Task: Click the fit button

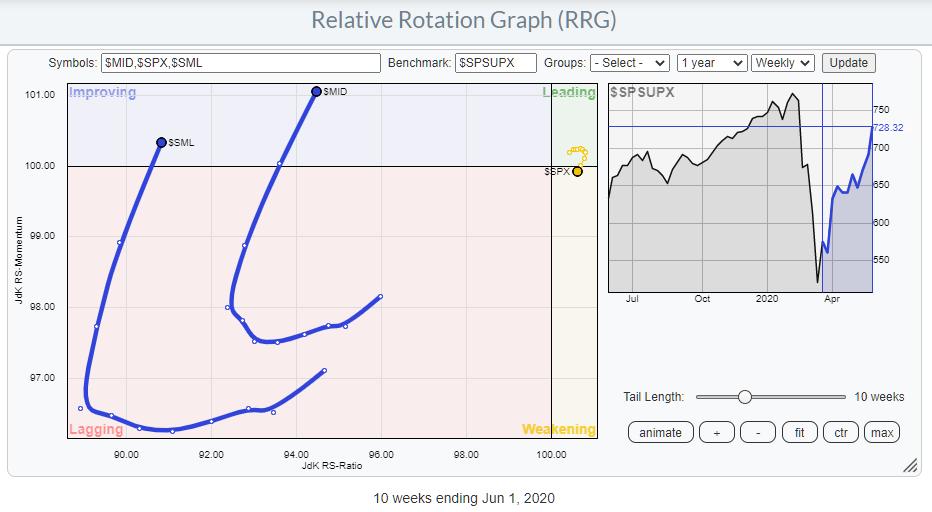Action: [799, 432]
